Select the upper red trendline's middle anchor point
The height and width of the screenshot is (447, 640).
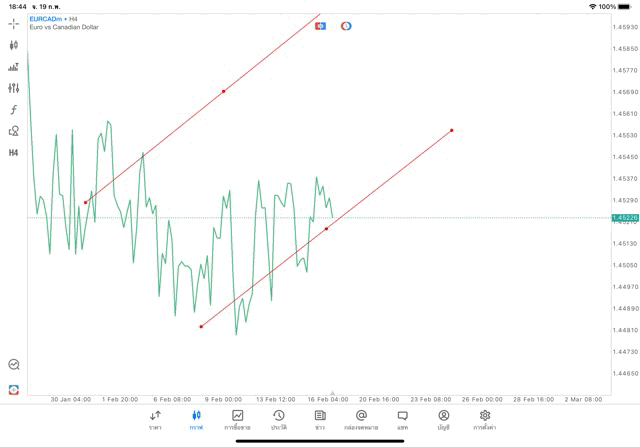tap(223, 91)
